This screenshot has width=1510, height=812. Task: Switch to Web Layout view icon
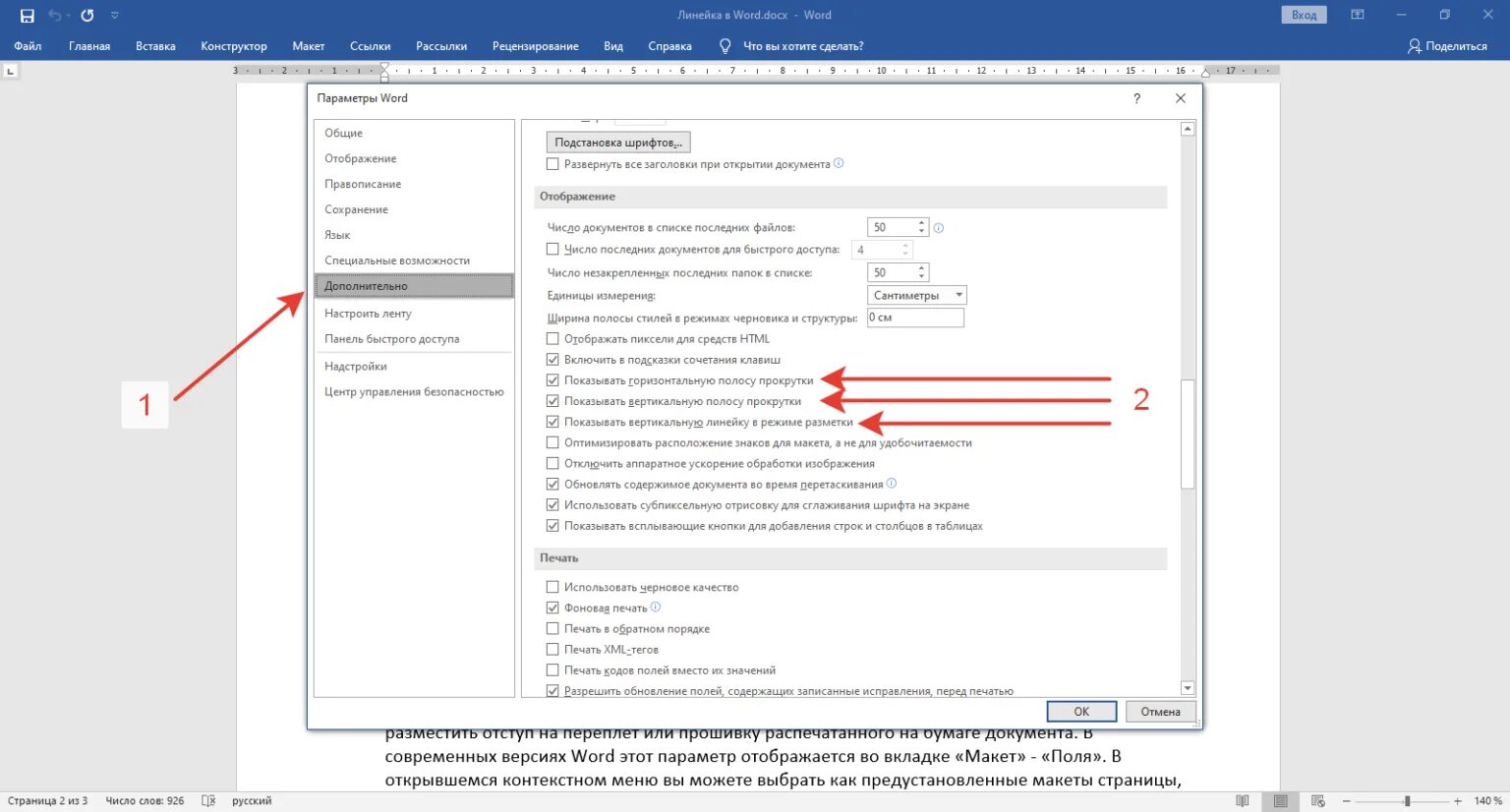(1318, 801)
